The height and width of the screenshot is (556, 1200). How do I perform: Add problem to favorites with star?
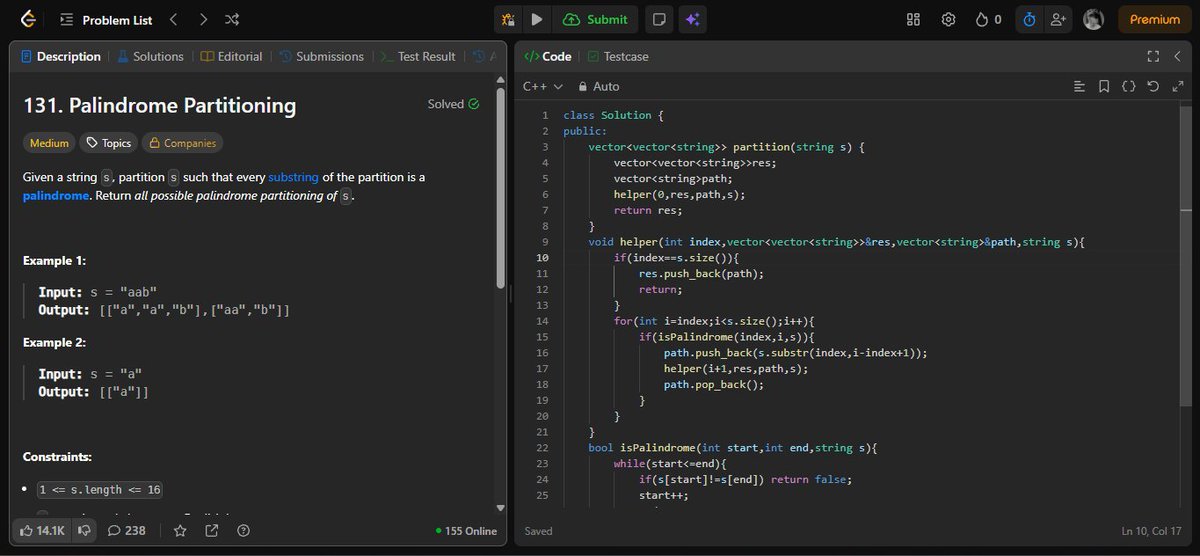pos(180,530)
